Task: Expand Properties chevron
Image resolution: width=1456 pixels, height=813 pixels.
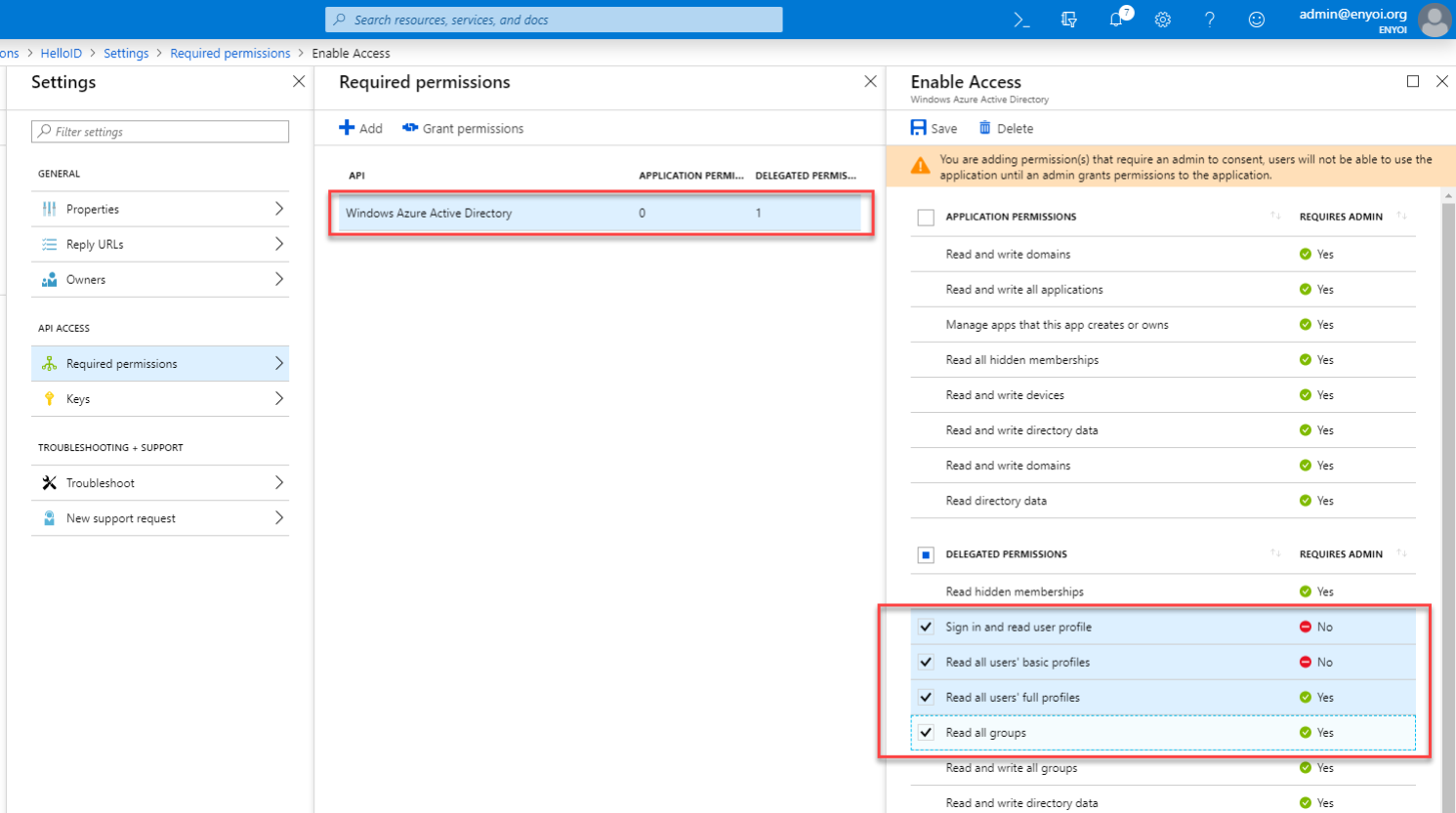Action: coord(278,209)
